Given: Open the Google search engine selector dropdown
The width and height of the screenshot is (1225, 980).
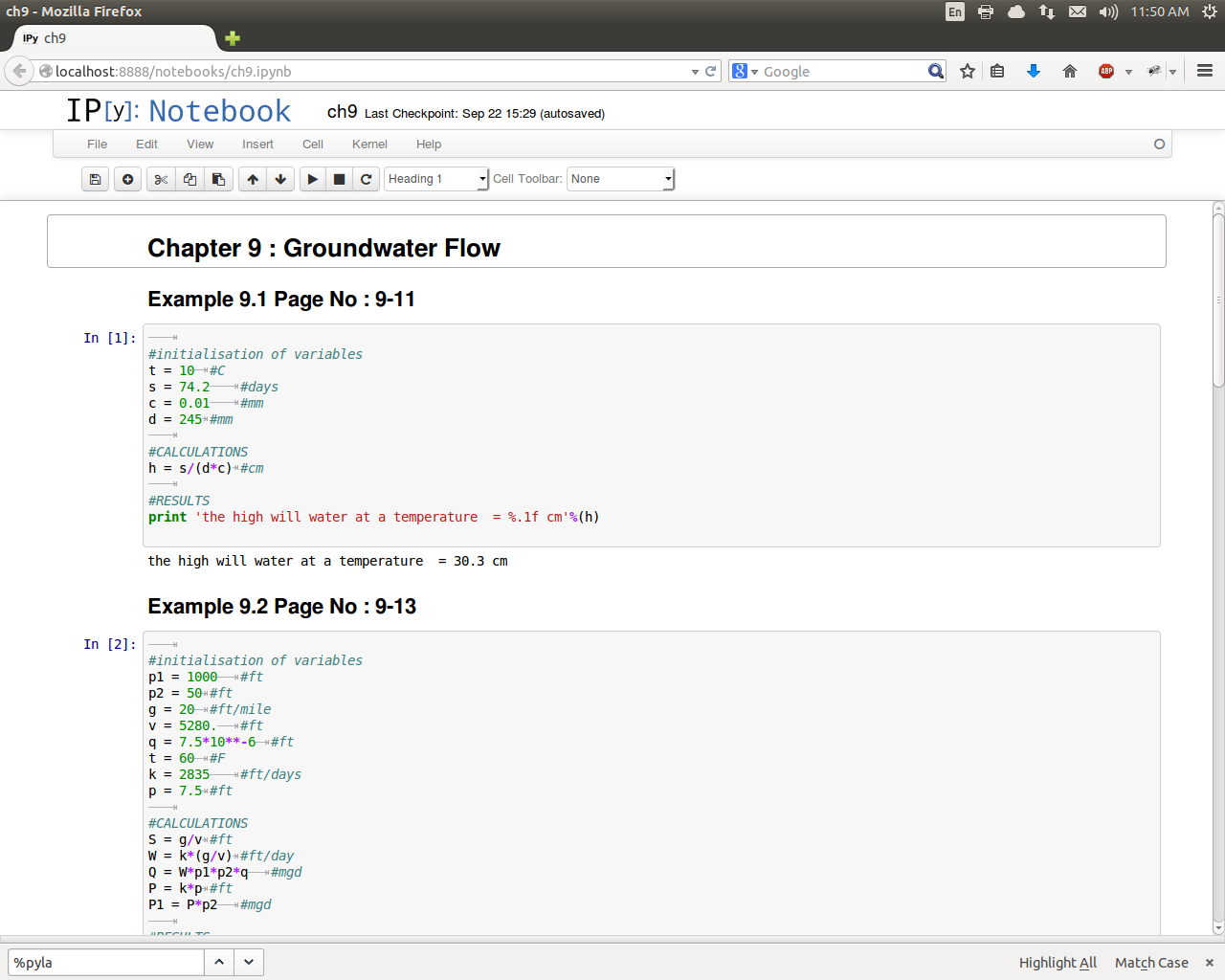Looking at the screenshot, I should [x=744, y=72].
